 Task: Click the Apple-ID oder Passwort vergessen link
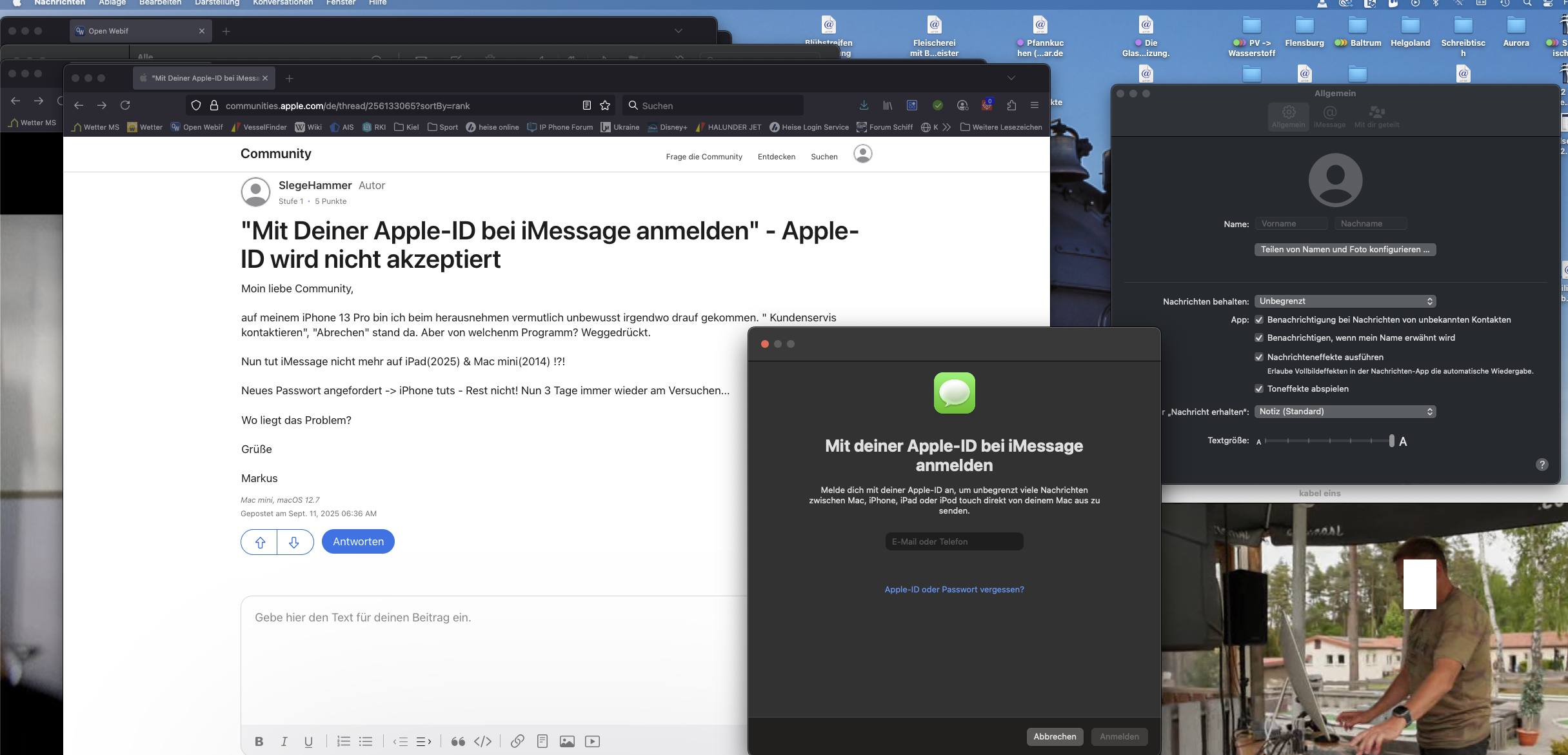tap(954, 589)
